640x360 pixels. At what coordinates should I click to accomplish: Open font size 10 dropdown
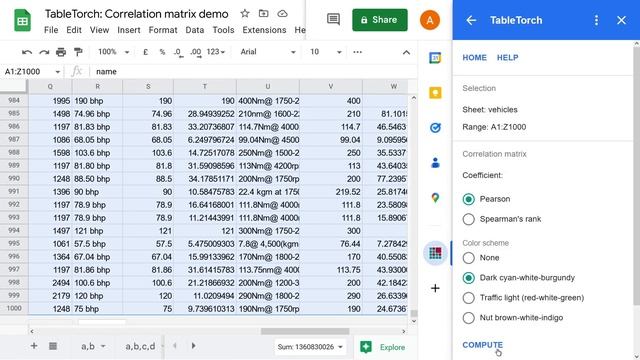pos(325,52)
